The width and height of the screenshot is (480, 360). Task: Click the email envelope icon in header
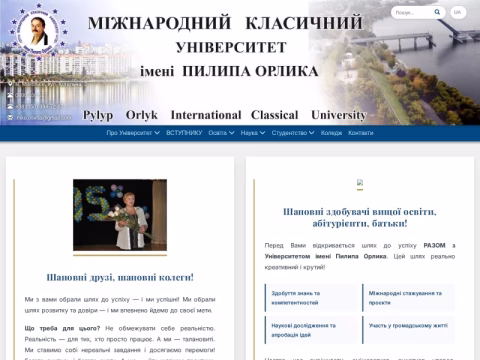[x=10, y=117]
